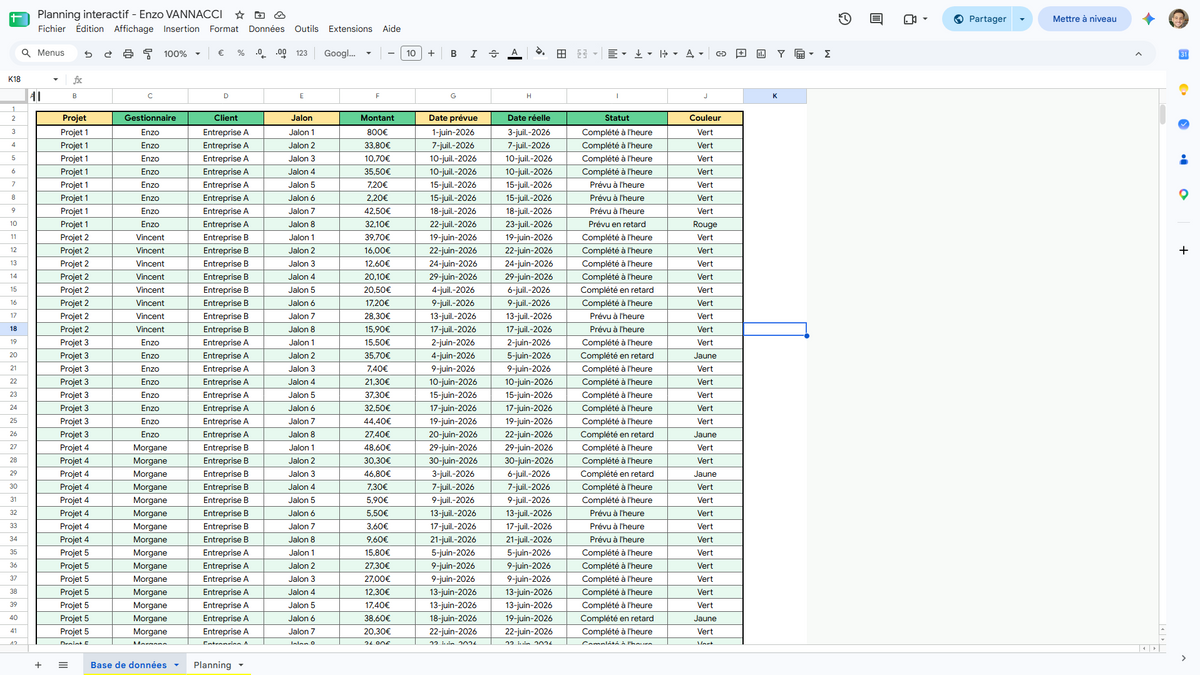Screen dimensions: 1200x675
Task: Open the name box dropdown arrow
Action: [56, 79]
